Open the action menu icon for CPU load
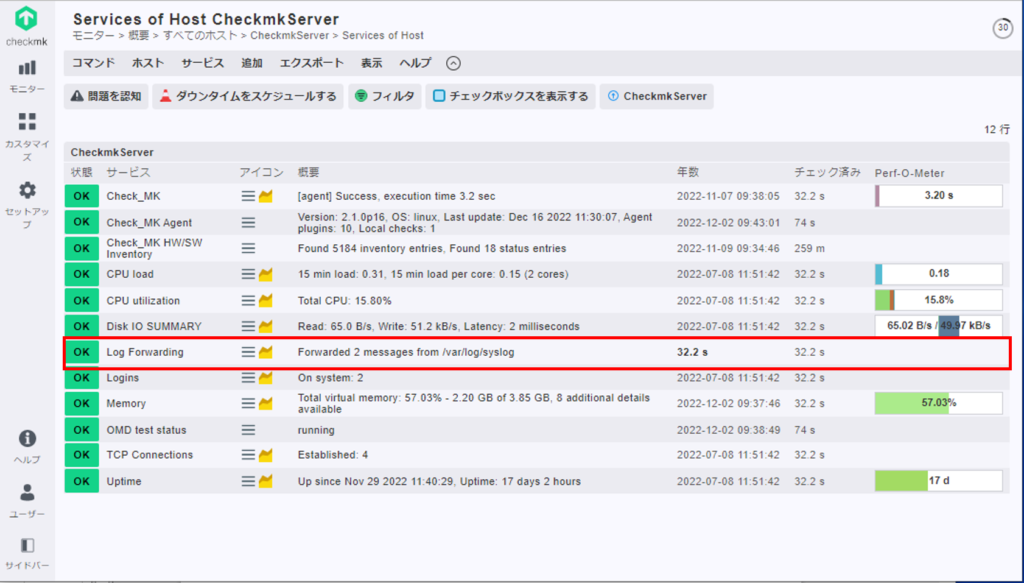 [248, 274]
